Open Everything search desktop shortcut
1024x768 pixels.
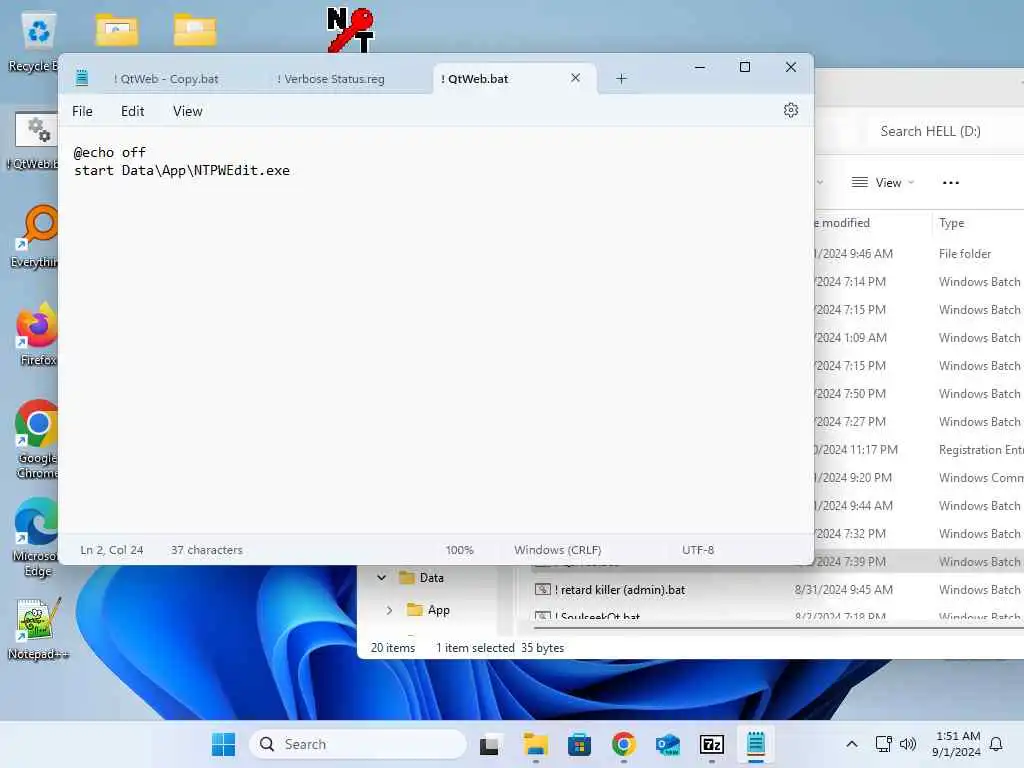[x=34, y=236]
